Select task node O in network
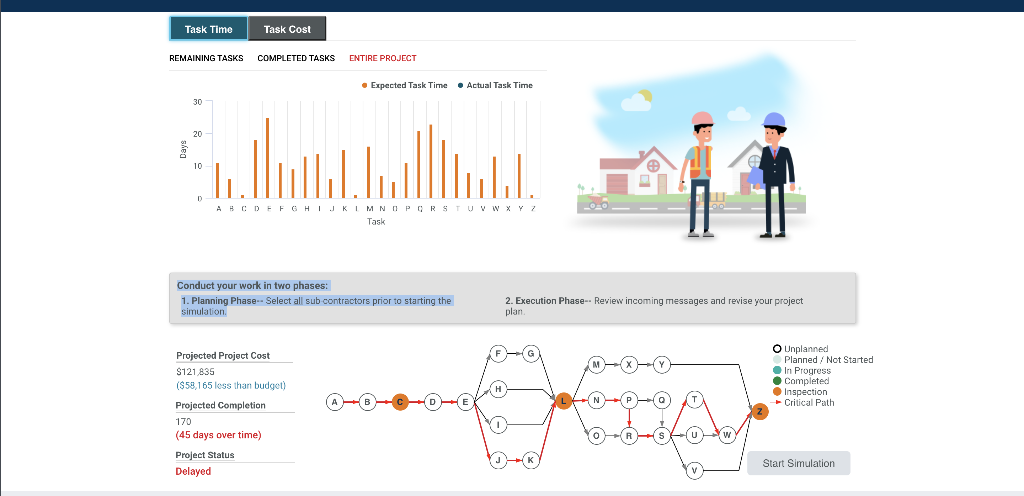 (596, 435)
